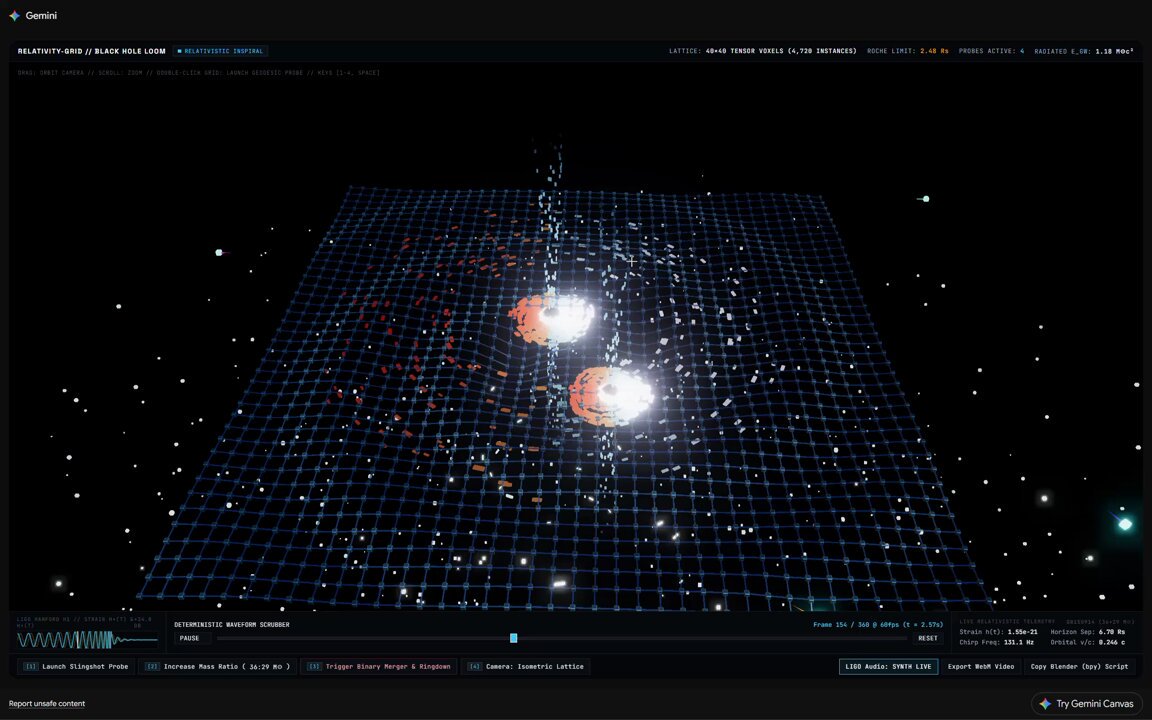Click the [3] key hint badge
Viewport: 1152px width, 720px height.
[x=314, y=666]
